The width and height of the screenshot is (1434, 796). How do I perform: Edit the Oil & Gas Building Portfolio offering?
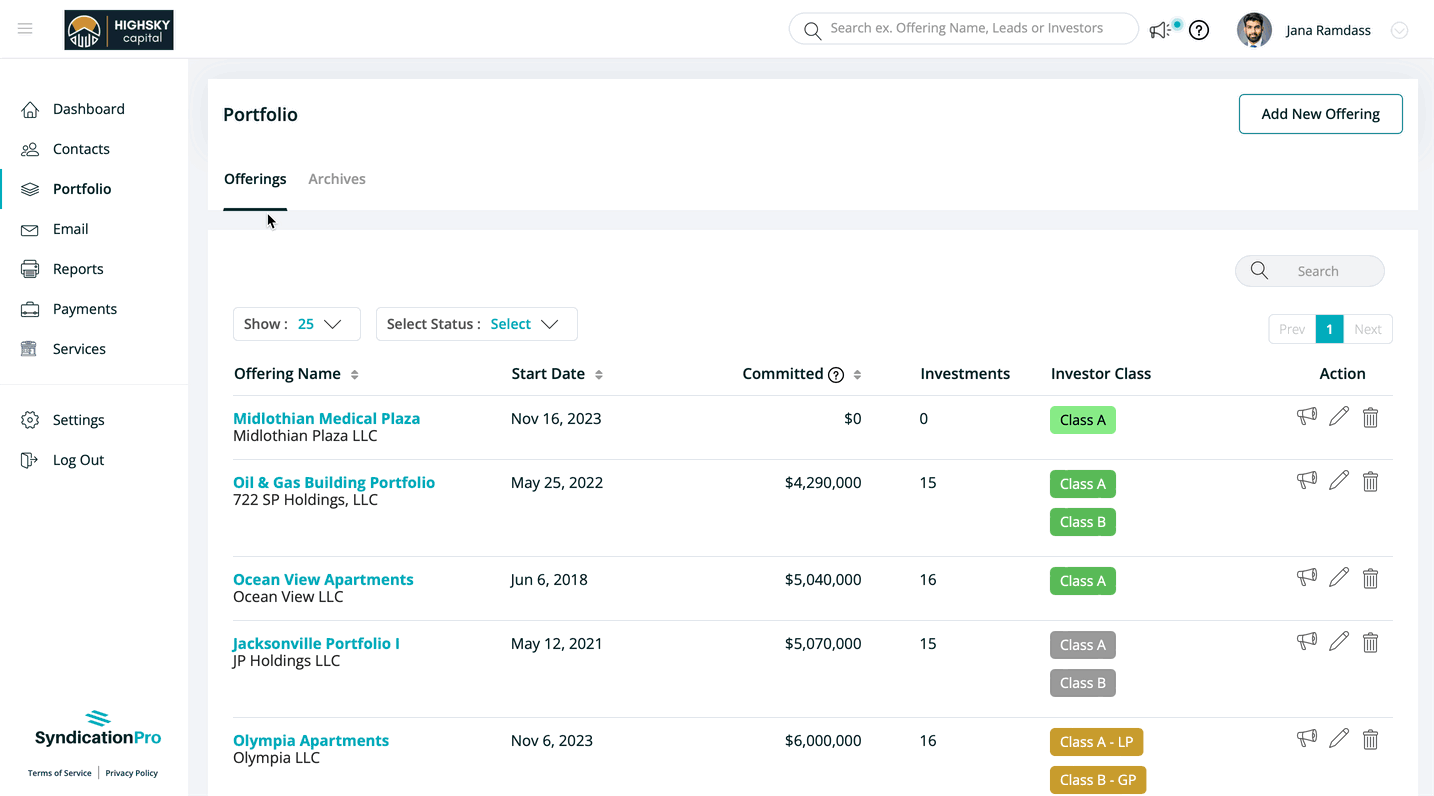[1339, 481]
